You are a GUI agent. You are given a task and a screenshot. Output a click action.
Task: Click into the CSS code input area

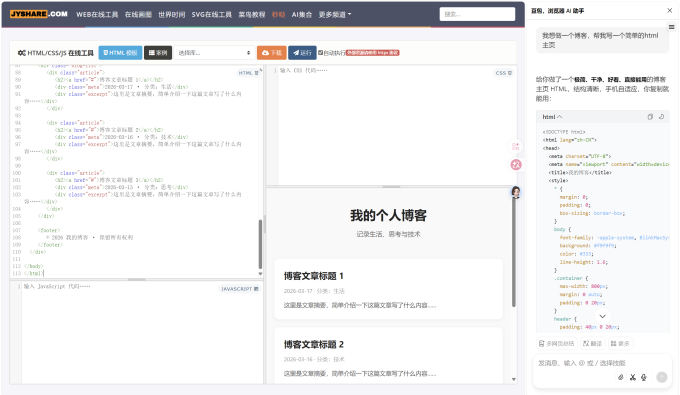click(390, 126)
